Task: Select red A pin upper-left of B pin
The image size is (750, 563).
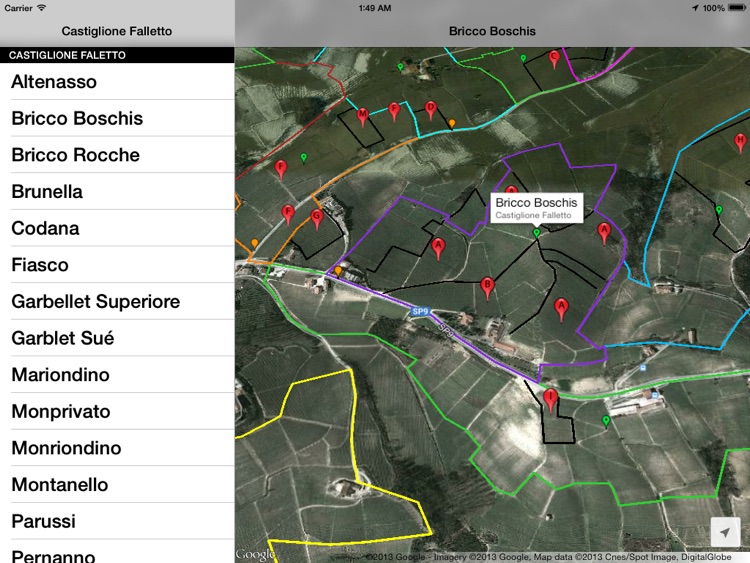Action: pyautogui.click(x=438, y=249)
